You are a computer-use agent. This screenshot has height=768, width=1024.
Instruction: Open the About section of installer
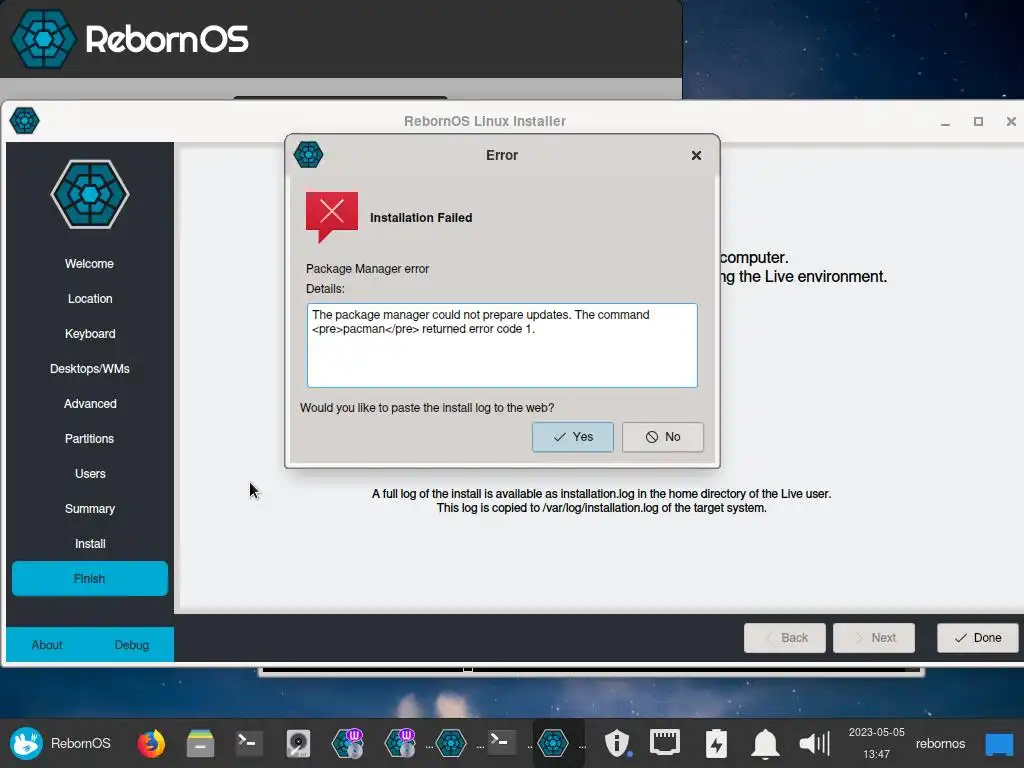(47, 645)
